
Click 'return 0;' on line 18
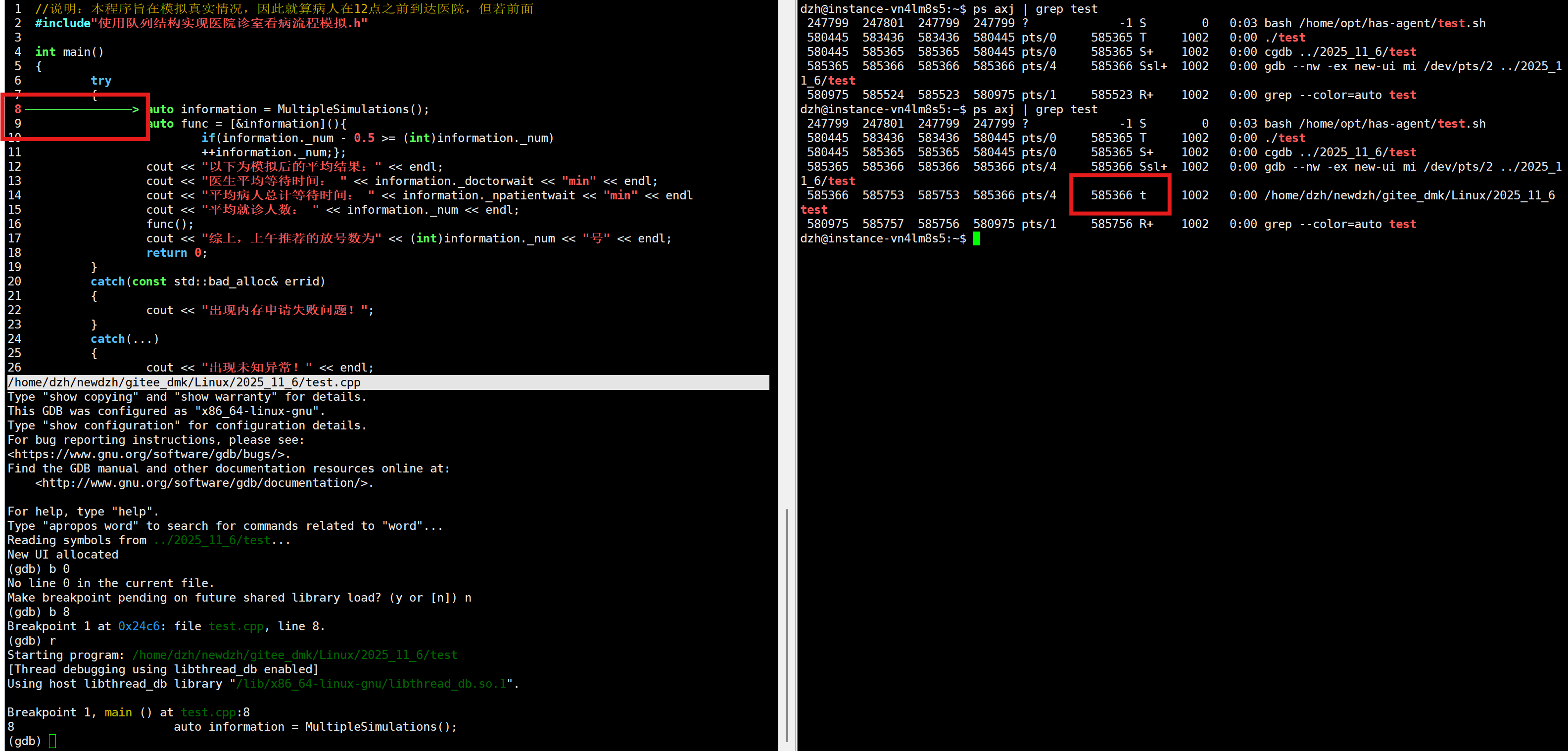tap(177, 253)
